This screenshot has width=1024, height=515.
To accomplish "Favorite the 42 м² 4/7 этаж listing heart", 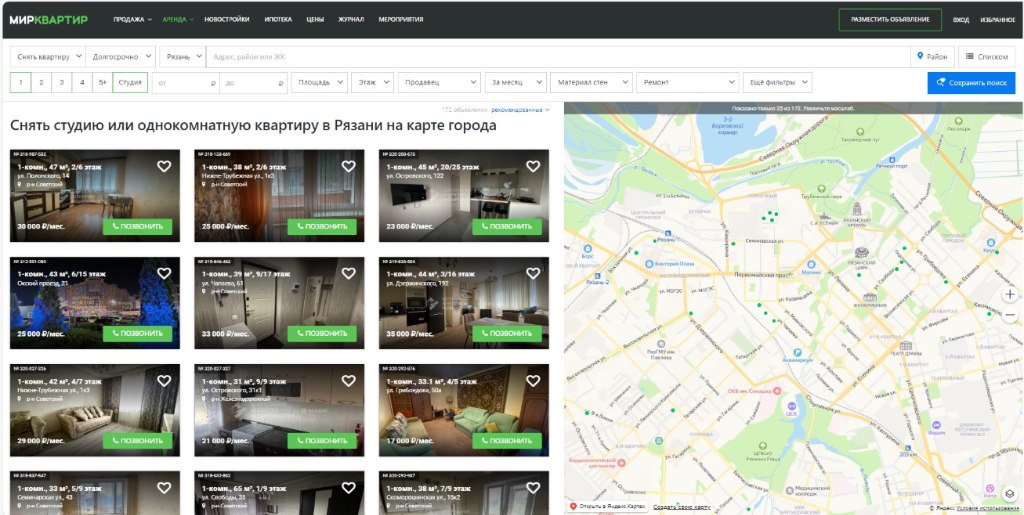I will (x=164, y=381).
